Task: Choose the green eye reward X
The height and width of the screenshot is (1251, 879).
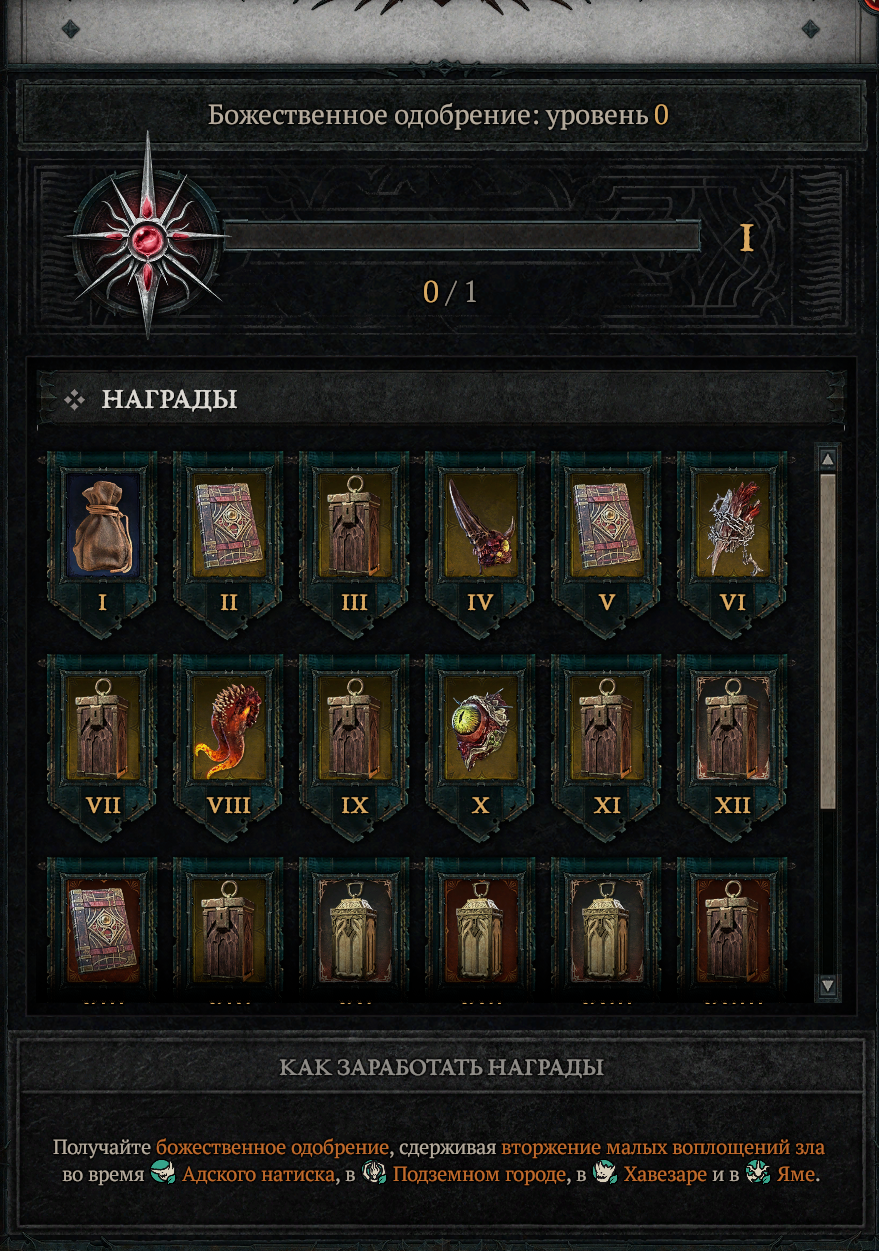Action: (x=480, y=742)
